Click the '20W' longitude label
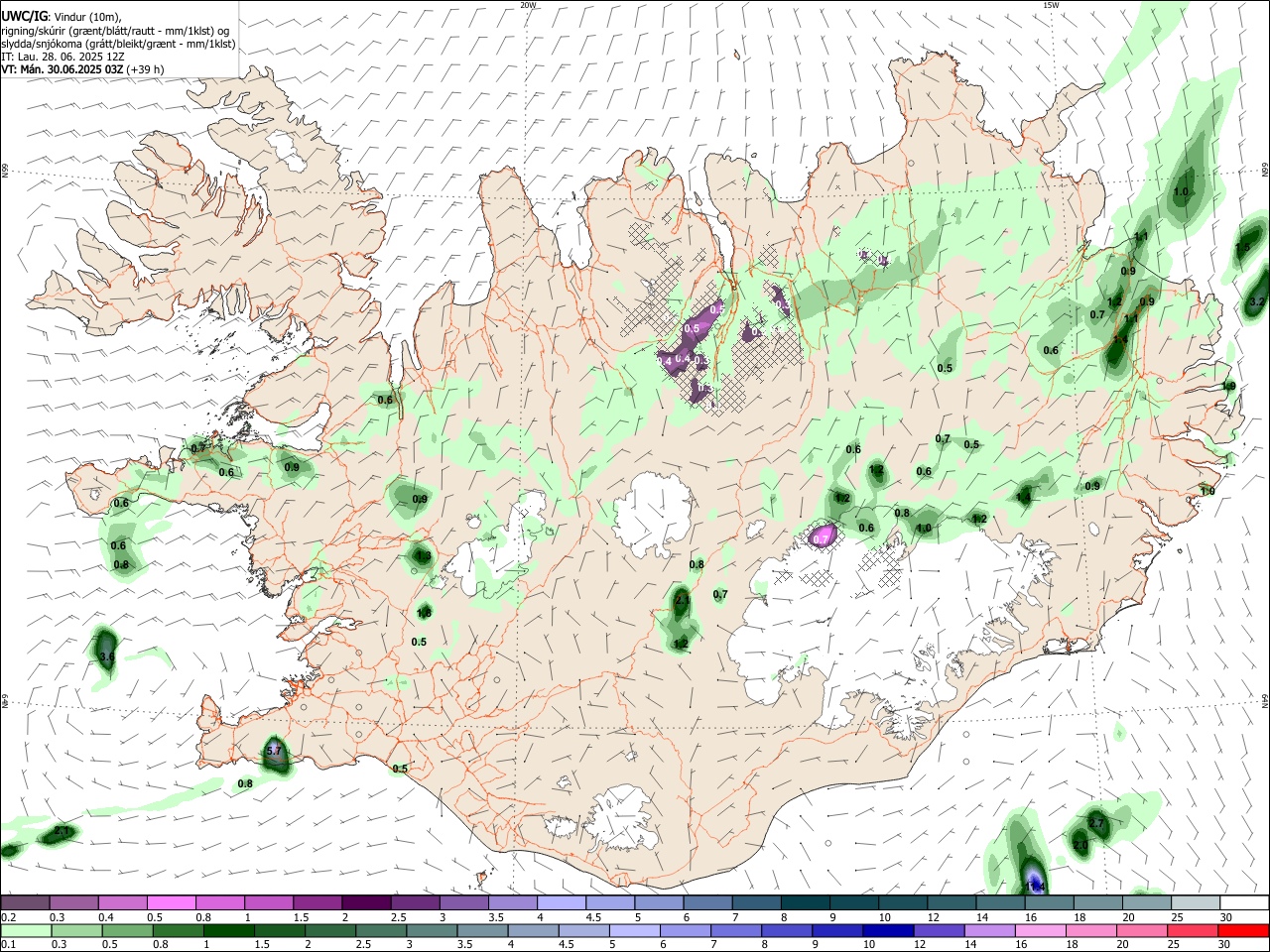This screenshot has width=1270, height=952. [x=528, y=5]
